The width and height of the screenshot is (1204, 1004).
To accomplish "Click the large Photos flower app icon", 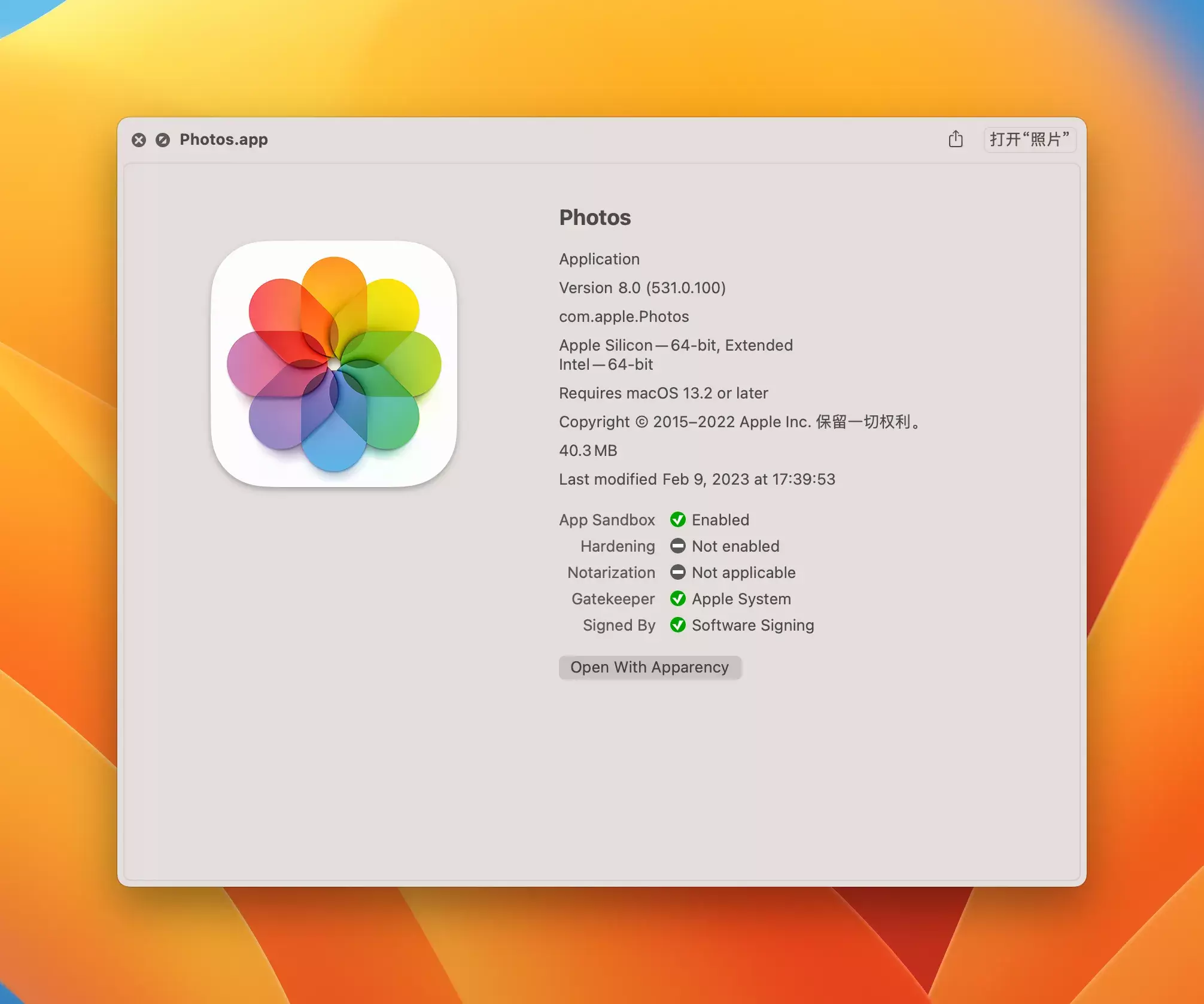I will coord(334,364).
